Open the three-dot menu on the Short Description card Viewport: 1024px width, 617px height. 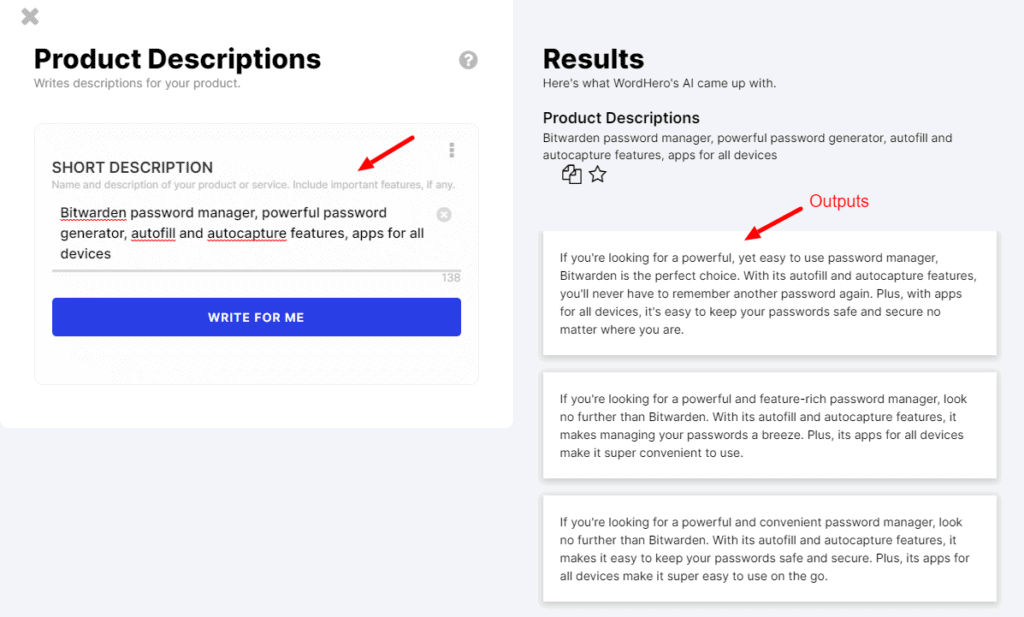coord(451,149)
